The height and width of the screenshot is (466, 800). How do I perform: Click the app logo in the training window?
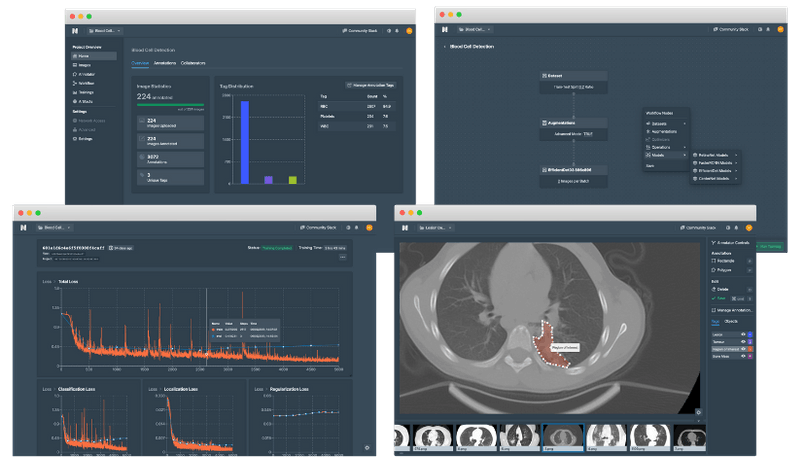click(23, 228)
